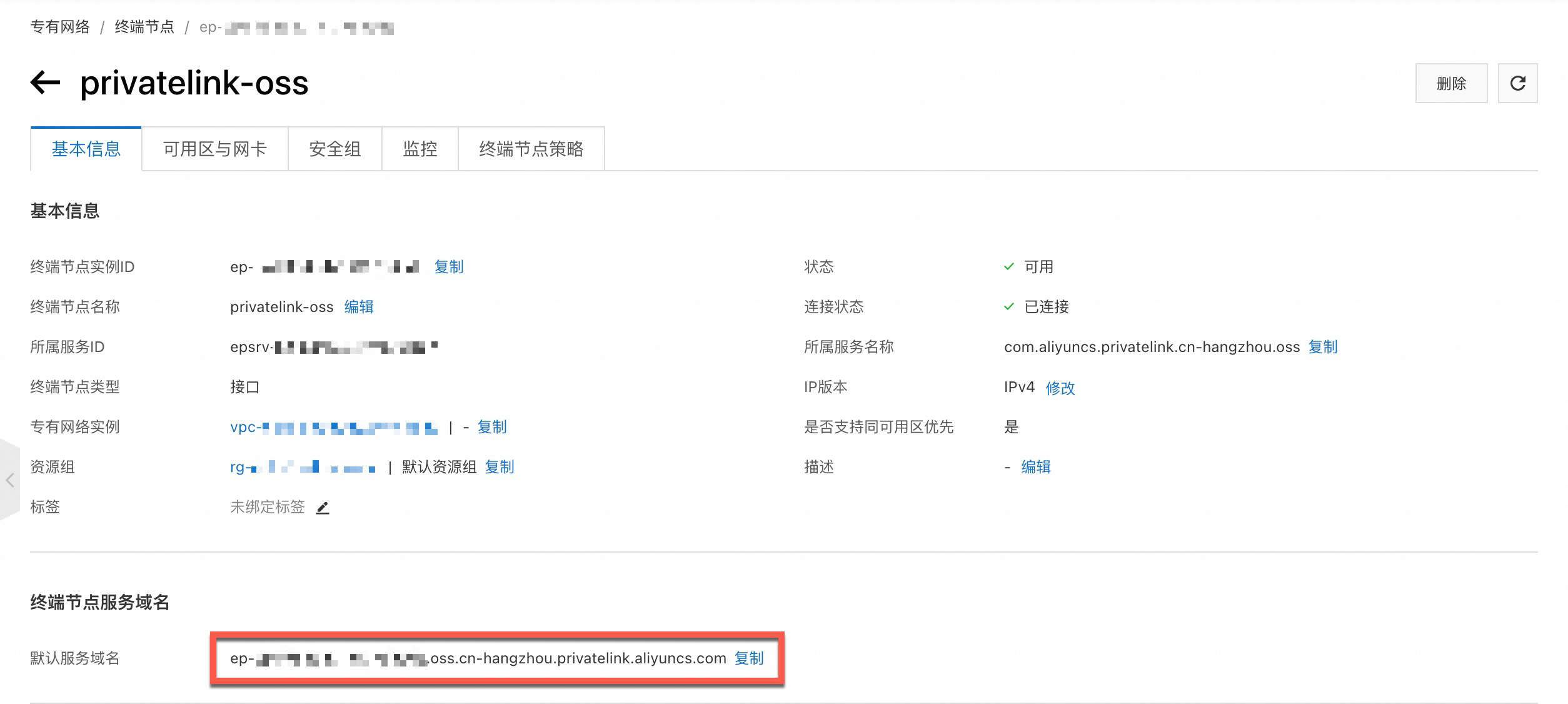The height and width of the screenshot is (704, 1568).
Task: Switch to 可用区与网卡 tab
Action: (x=214, y=149)
